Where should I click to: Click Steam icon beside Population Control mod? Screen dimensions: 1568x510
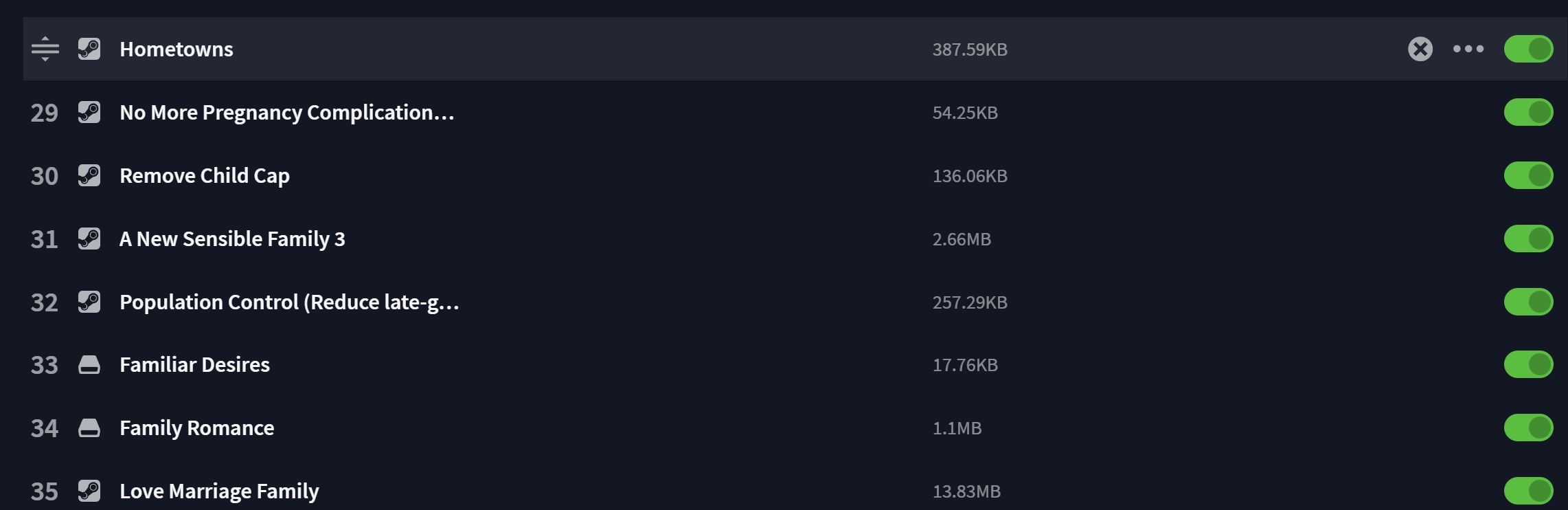click(x=89, y=302)
